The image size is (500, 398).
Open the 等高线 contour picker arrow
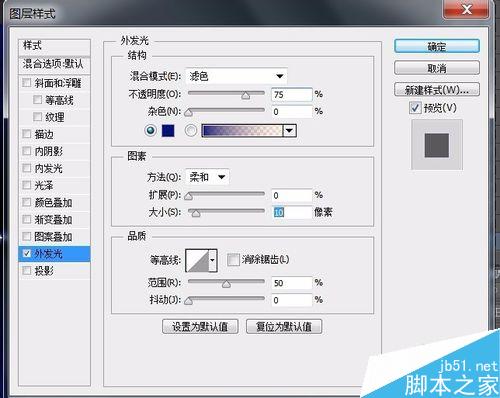(x=213, y=260)
